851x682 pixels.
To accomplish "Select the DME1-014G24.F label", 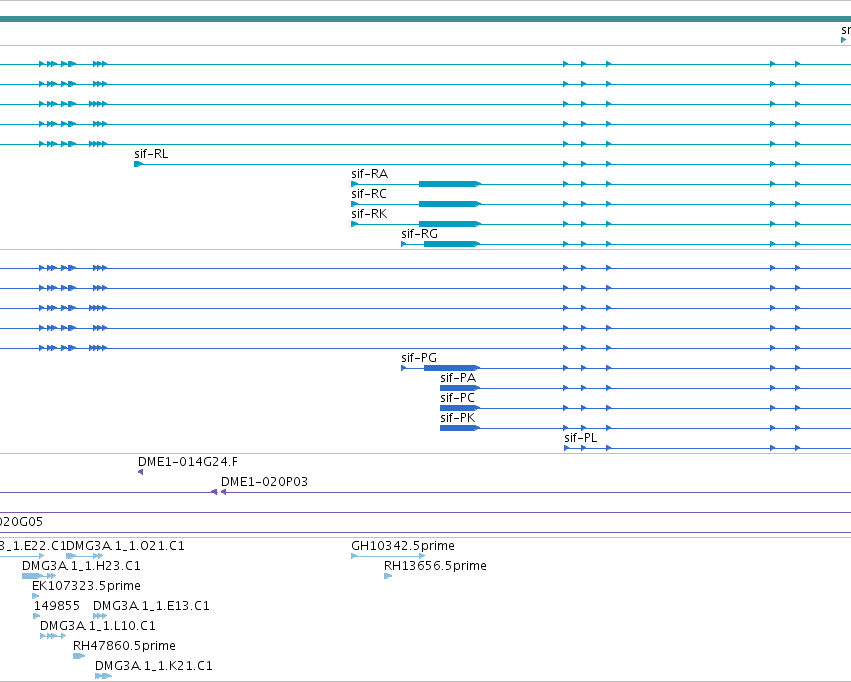I will (188, 462).
